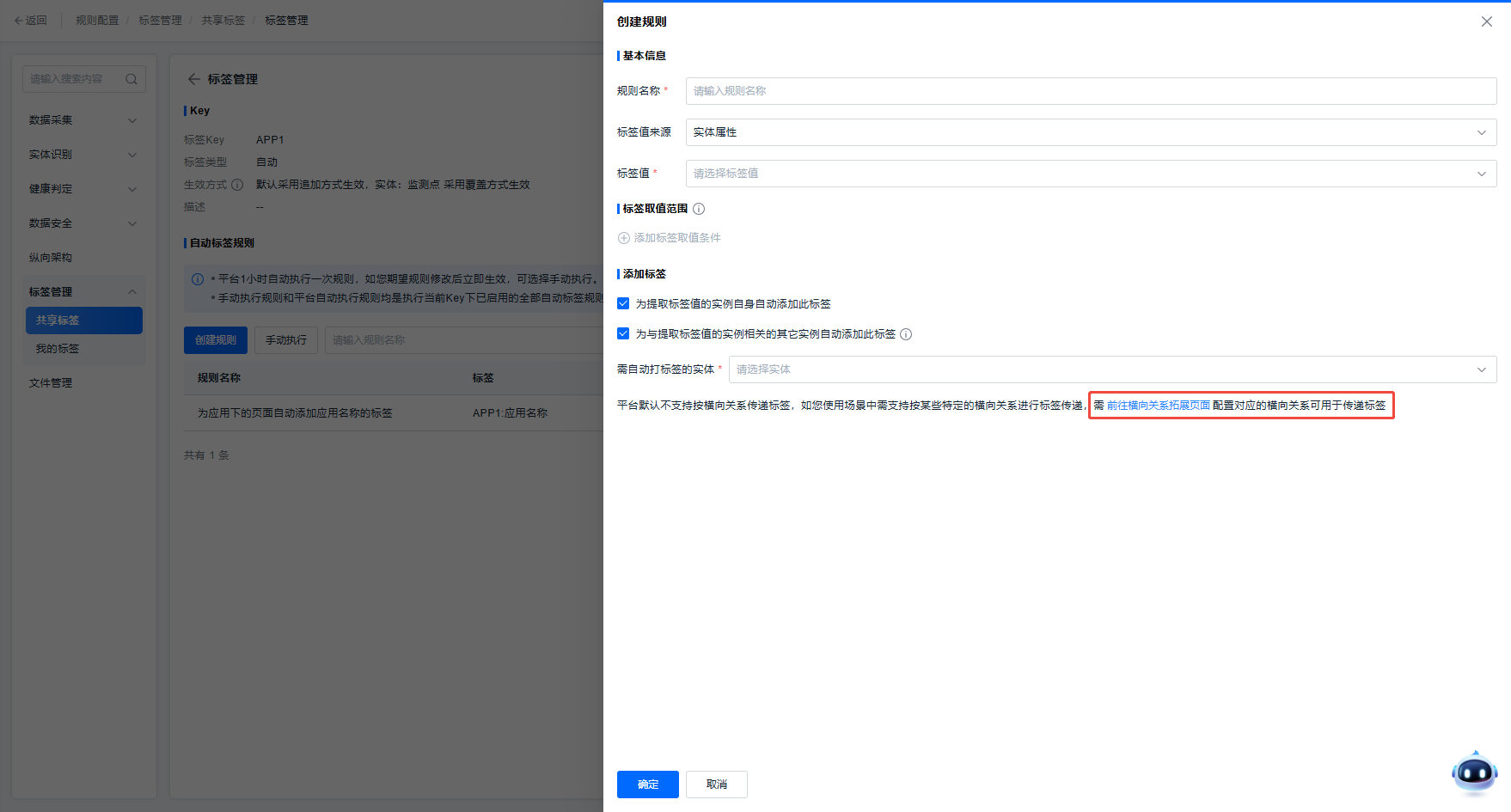This screenshot has width=1511, height=812.
Task: Click the plus icon for 添加标签取值条件
Action: coord(624,238)
